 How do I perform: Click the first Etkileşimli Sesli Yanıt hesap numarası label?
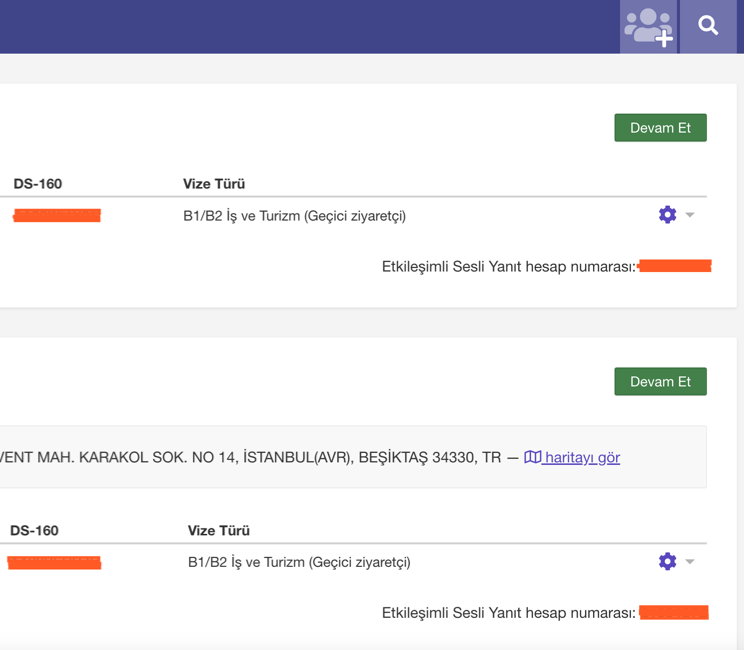click(509, 267)
